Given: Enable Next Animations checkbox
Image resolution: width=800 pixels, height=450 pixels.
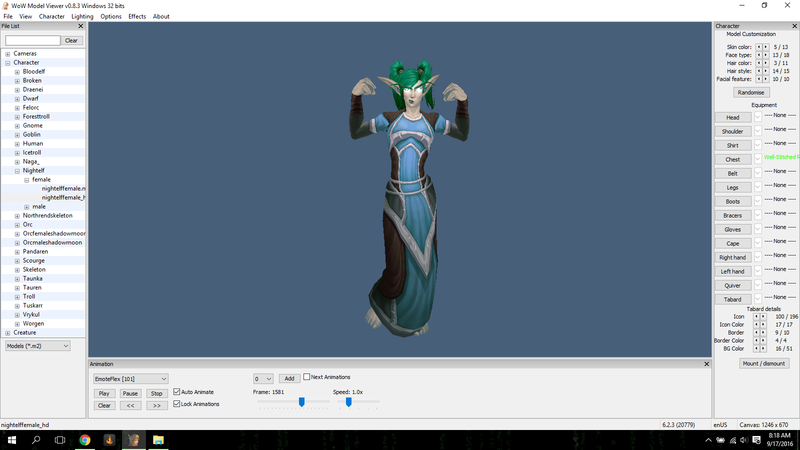Looking at the screenshot, I should coord(307,377).
